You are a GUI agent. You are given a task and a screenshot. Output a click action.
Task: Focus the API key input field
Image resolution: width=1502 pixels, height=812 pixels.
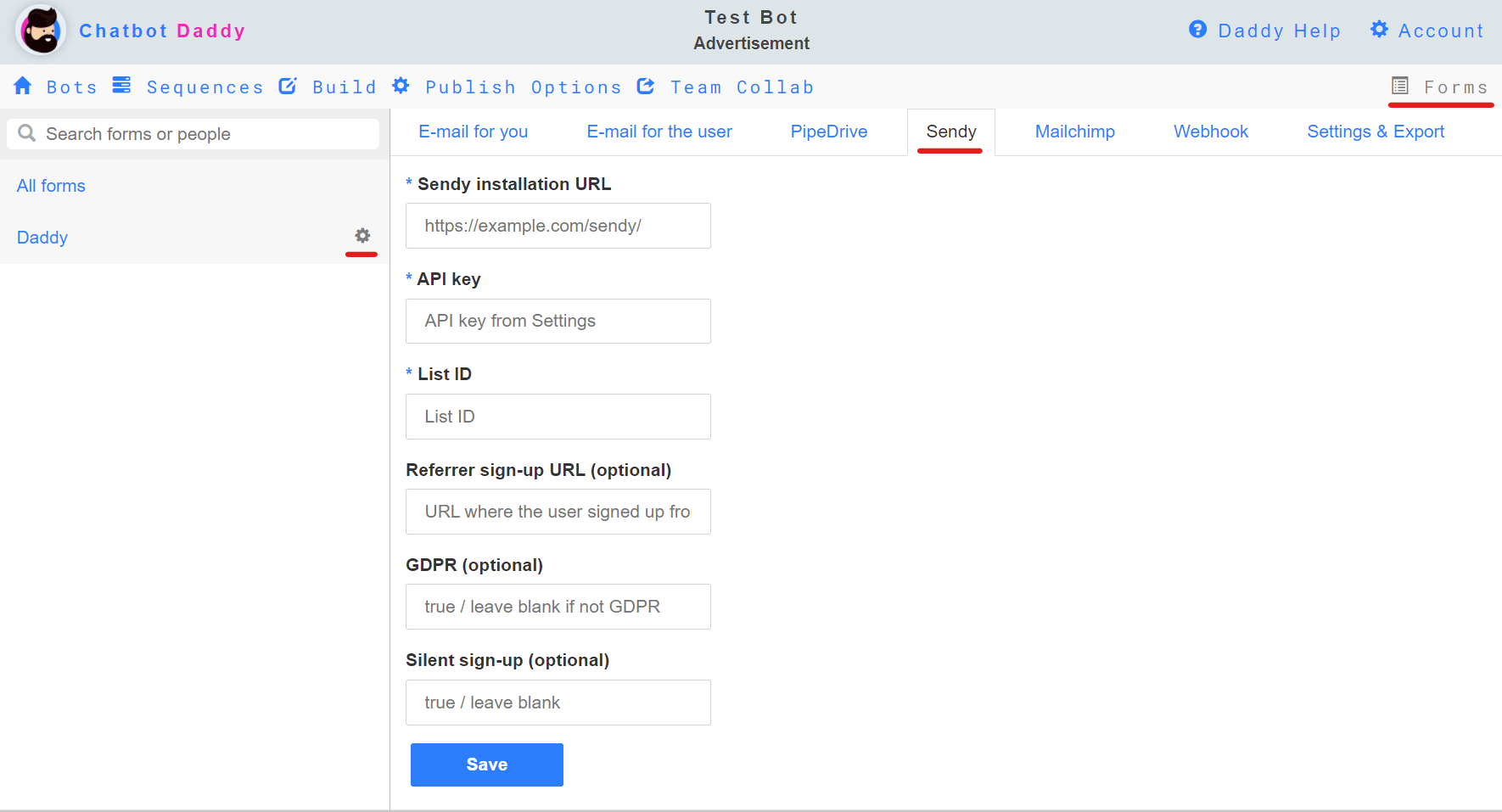pos(558,321)
